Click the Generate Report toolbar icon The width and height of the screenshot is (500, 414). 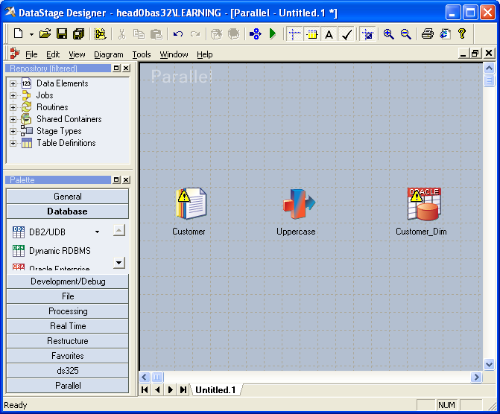445,34
